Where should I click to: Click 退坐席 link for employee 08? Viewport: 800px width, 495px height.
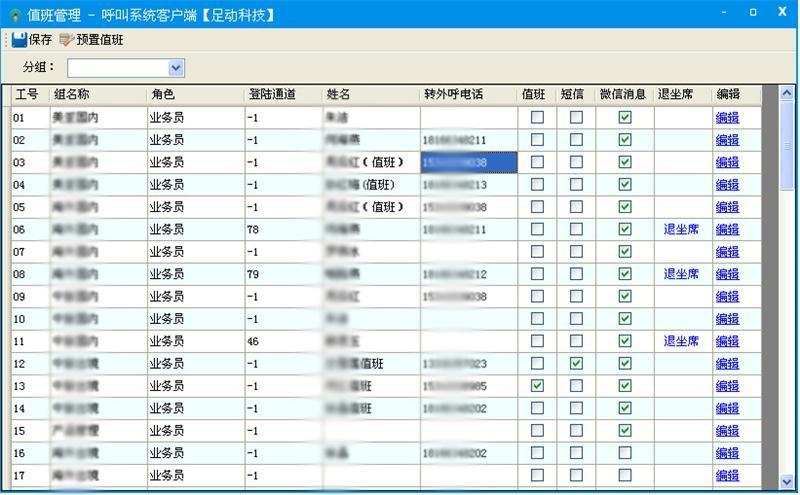(x=681, y=275)
